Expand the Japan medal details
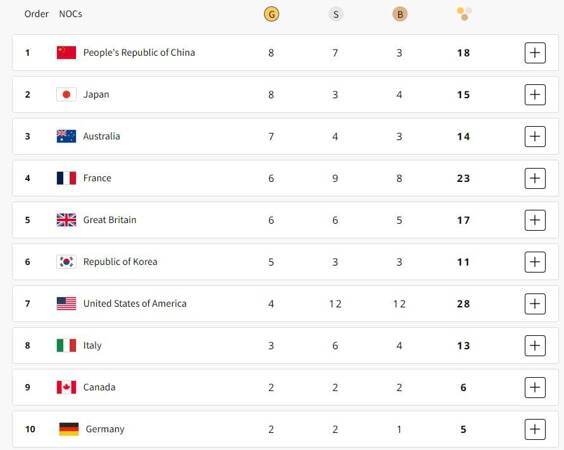The width and height of the screenshot is (564, 450). [535, 95]
